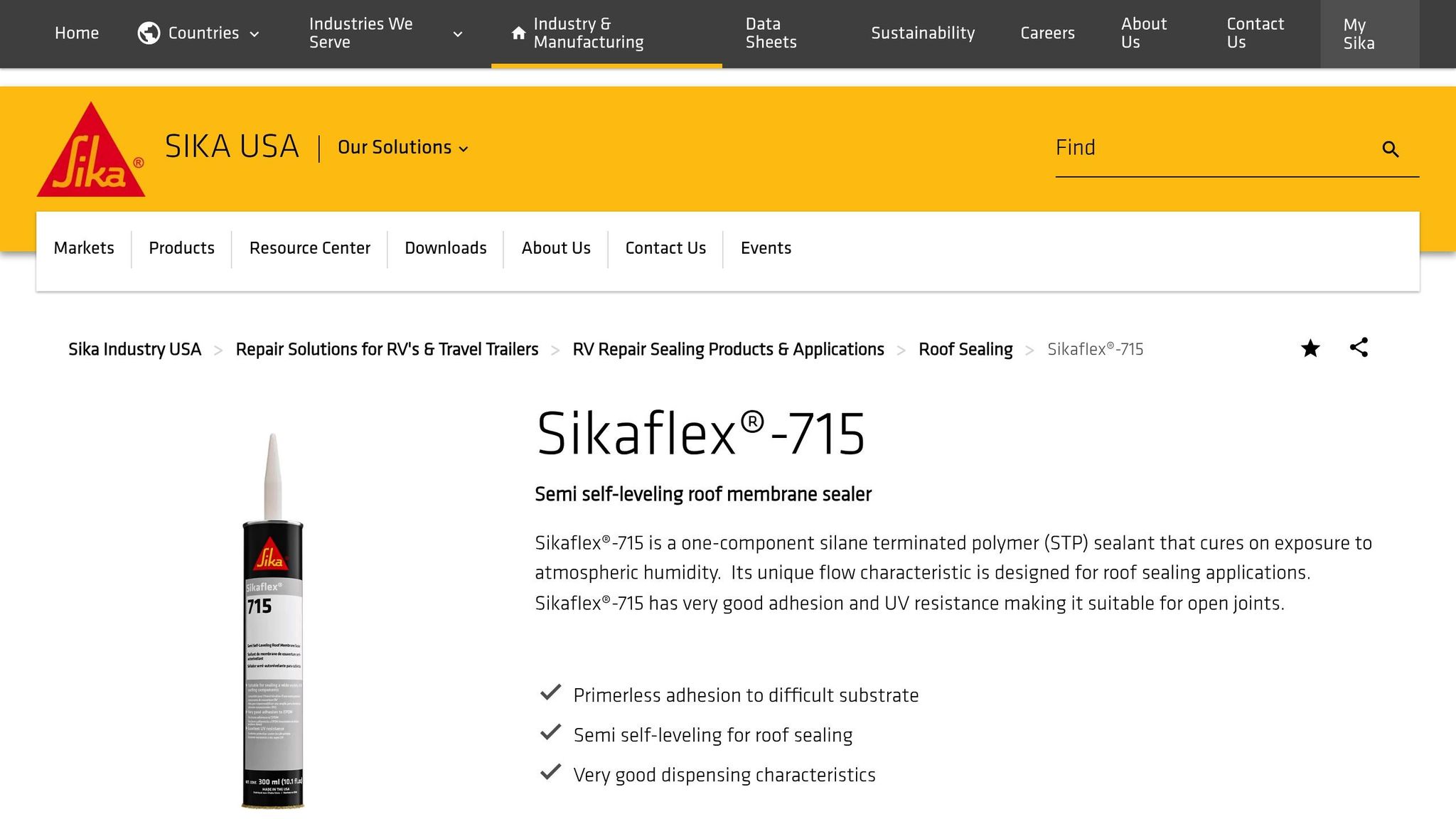
Task: Click the globe icon next to Countries
Action: click(149, 32)
